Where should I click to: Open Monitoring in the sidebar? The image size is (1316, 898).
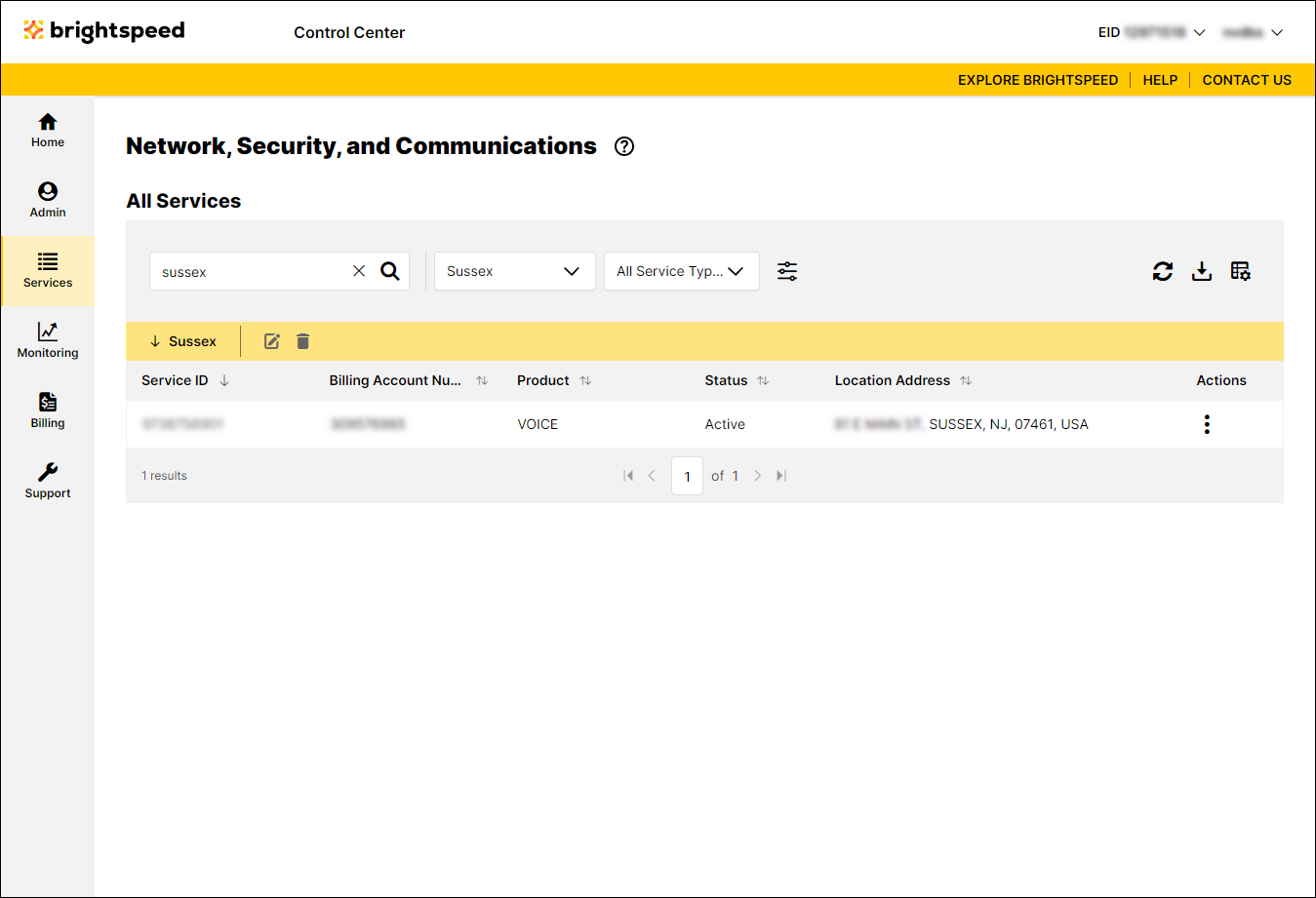[x=48, y=341]
